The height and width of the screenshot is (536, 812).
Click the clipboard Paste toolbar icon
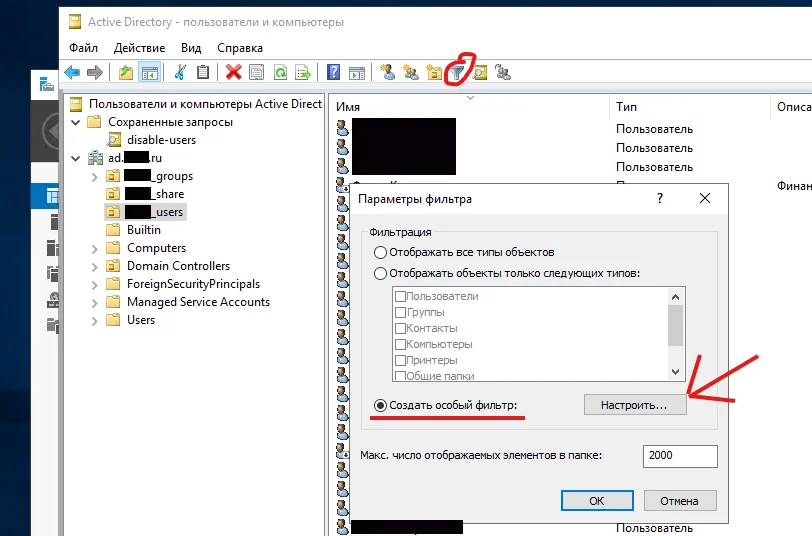click(x=203, y=72)
